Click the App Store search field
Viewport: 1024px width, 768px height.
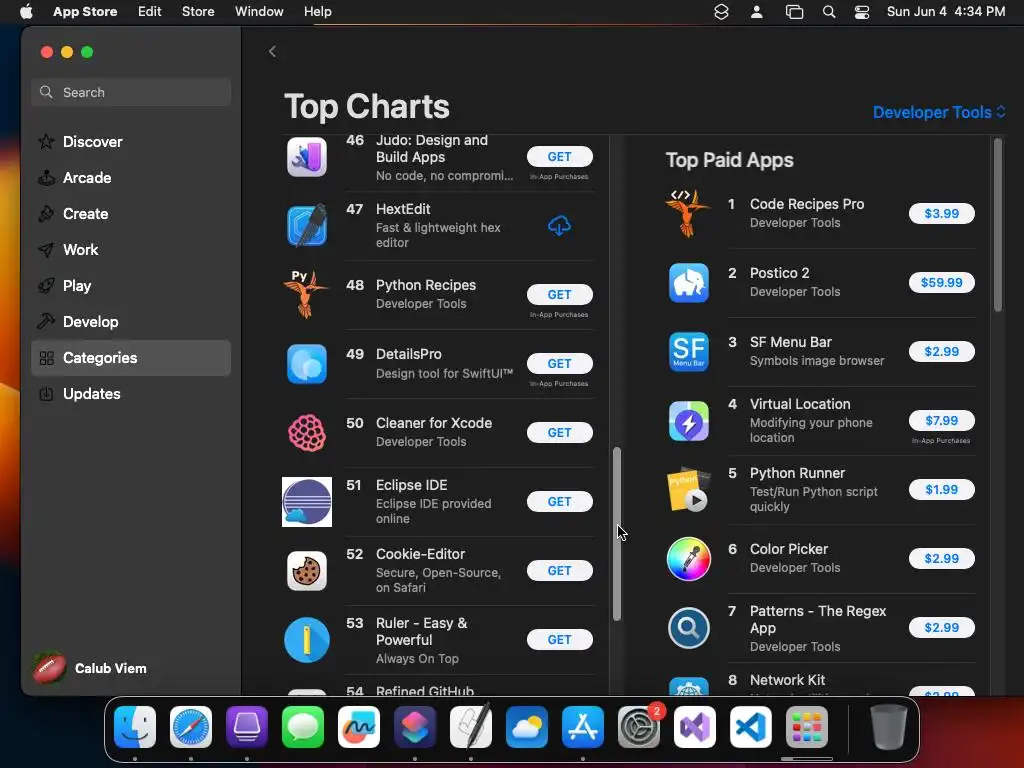click(131, 92)
